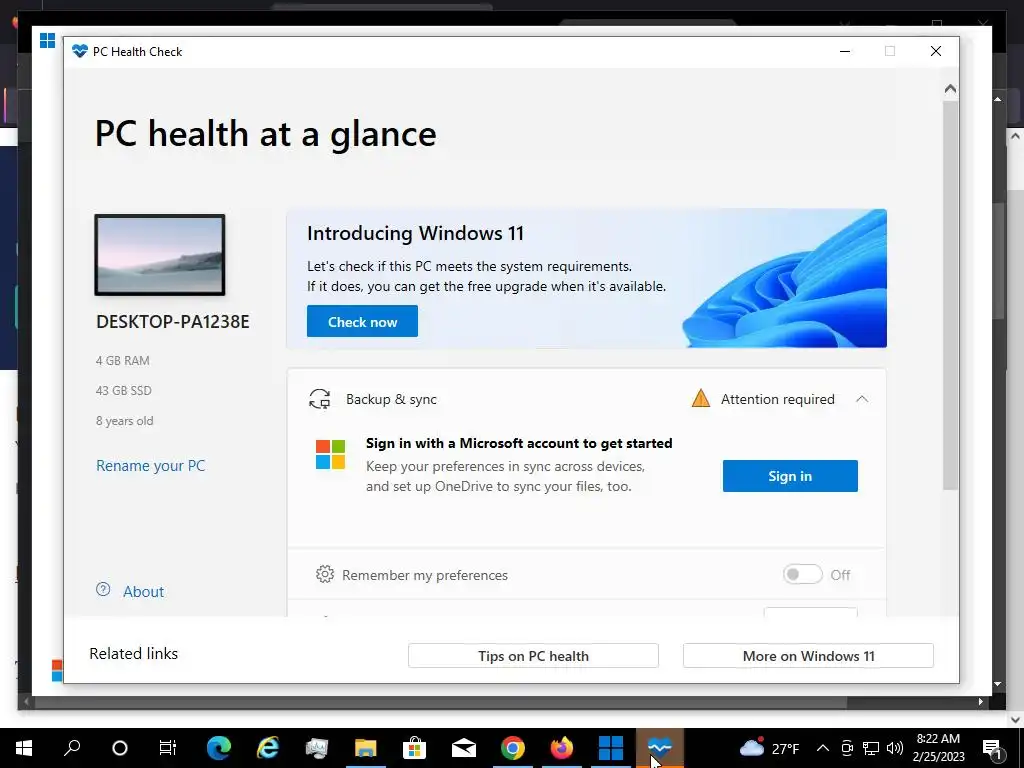Click the orange Attention required warning triangle
The image size is (1024, 768).
[700, 398]
